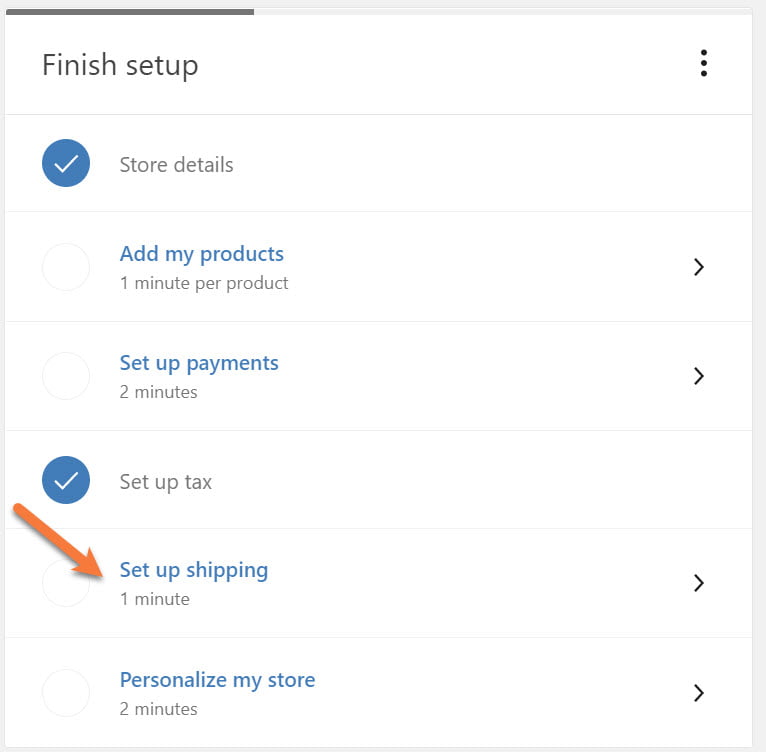Open the Finish setup three-dot options menu

[704, 64]
